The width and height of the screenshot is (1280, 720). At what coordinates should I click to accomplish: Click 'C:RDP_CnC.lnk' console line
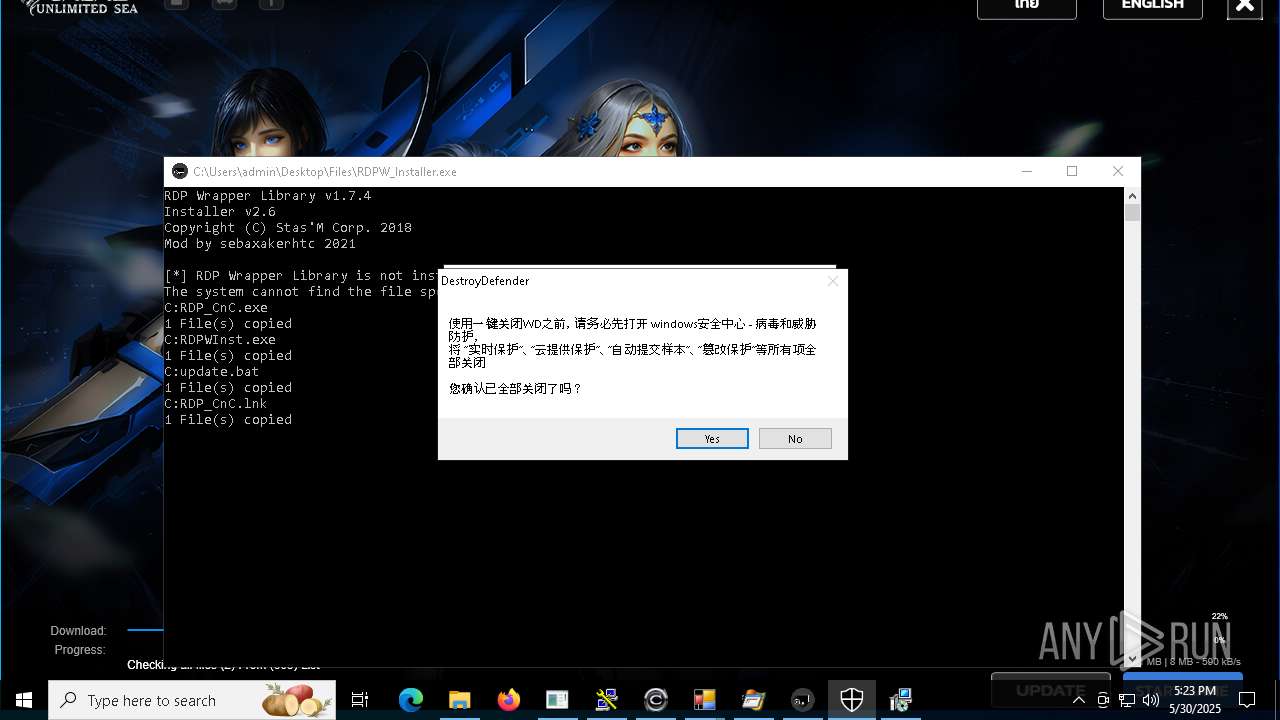click(x=216, y=404)
